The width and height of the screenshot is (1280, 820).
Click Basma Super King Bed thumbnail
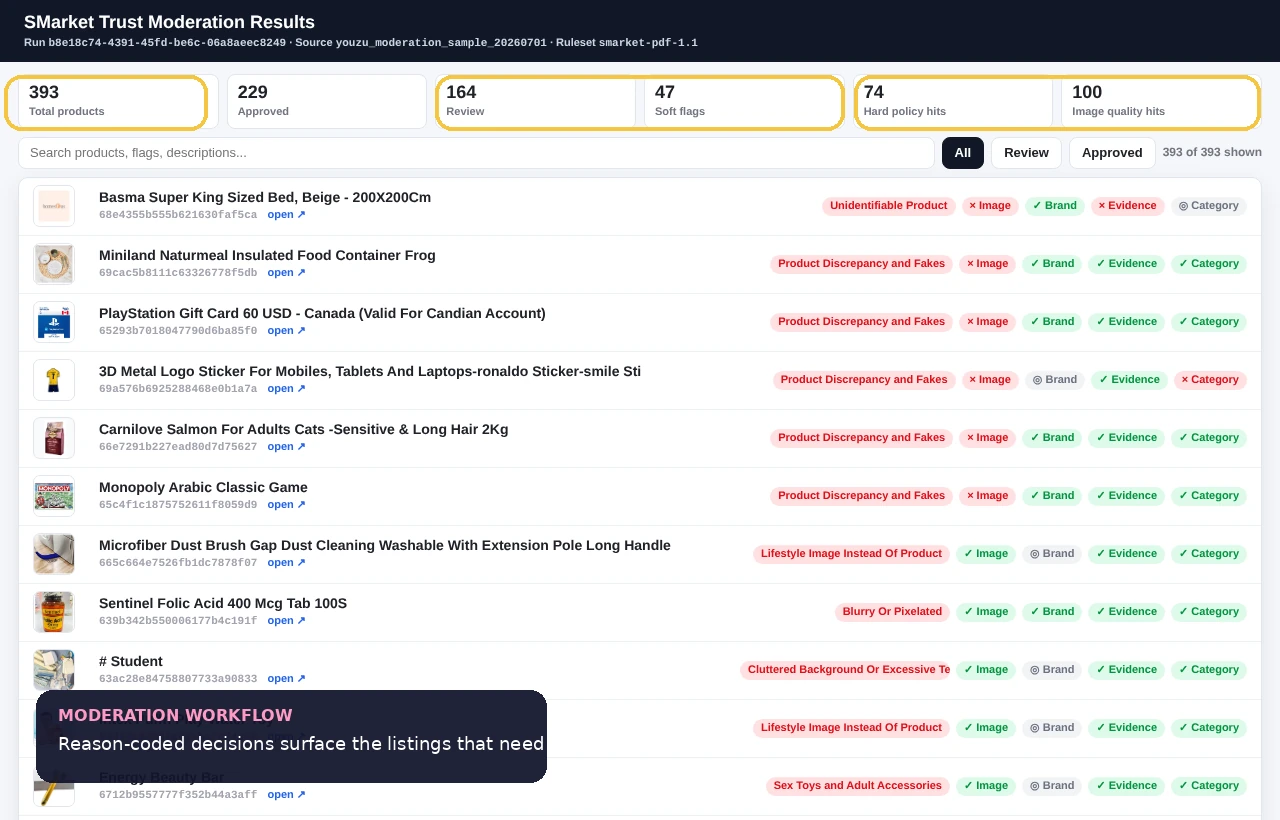tap(54, 206)
